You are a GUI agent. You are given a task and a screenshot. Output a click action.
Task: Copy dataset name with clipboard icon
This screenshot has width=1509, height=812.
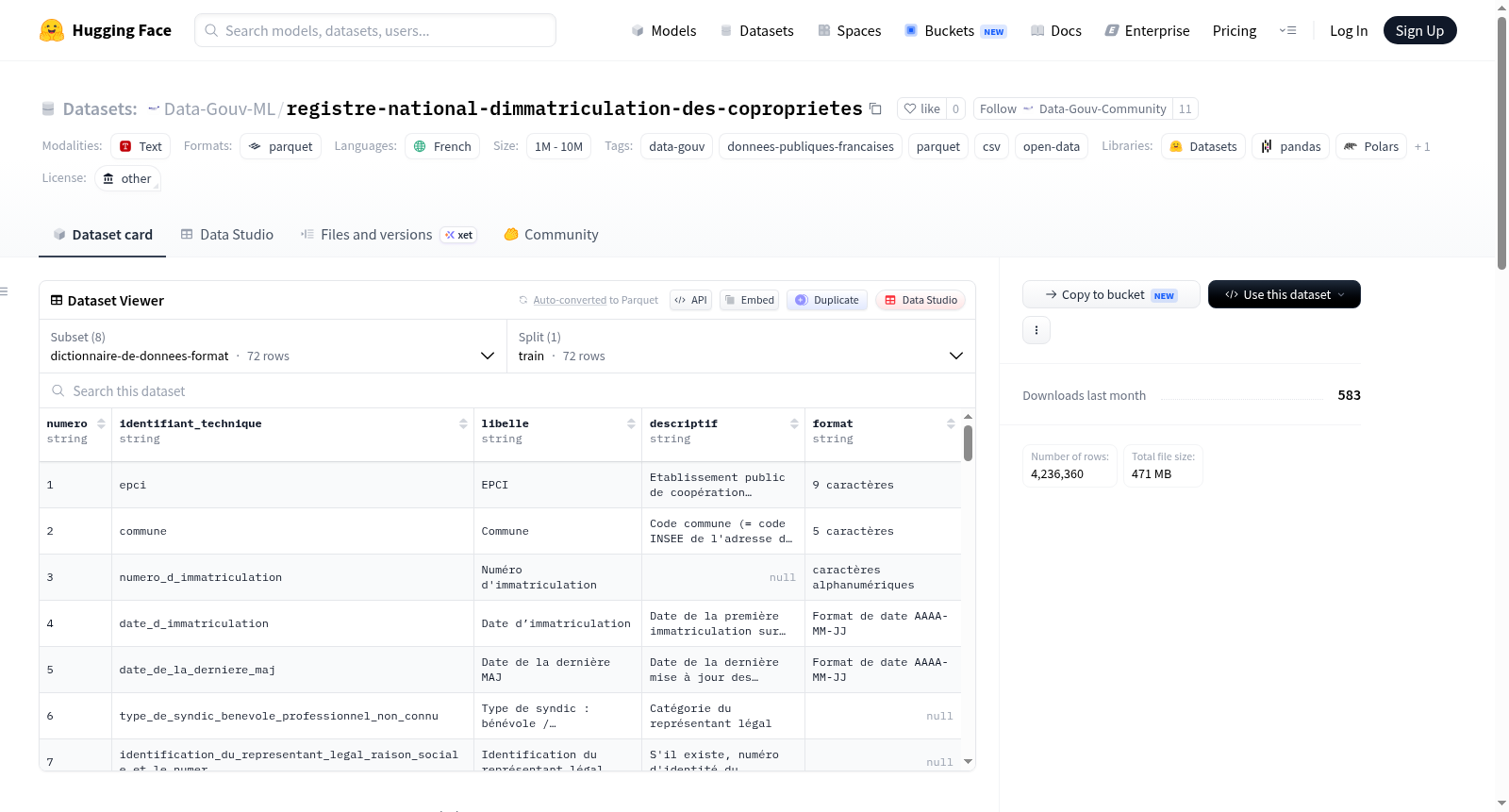[875, 108]
